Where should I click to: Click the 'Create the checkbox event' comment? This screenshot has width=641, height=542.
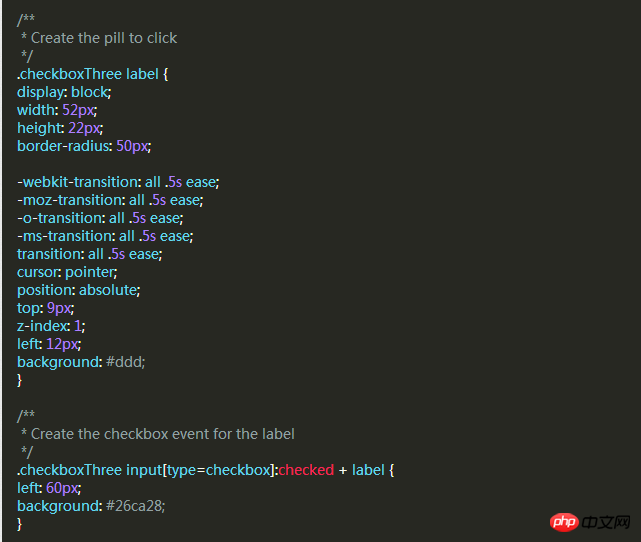tap(163, 434)
